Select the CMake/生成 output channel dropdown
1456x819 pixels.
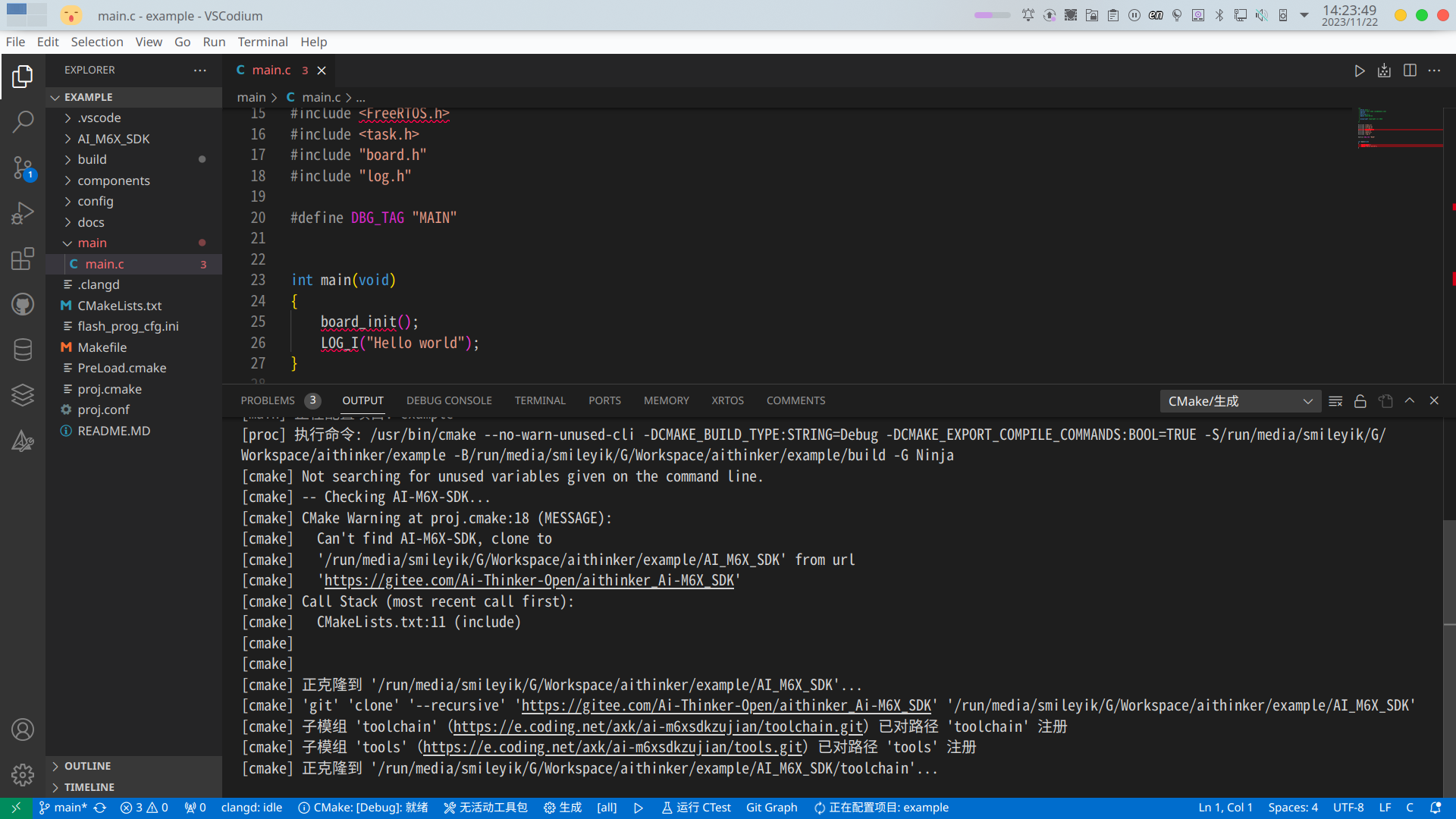point(1241,401)
